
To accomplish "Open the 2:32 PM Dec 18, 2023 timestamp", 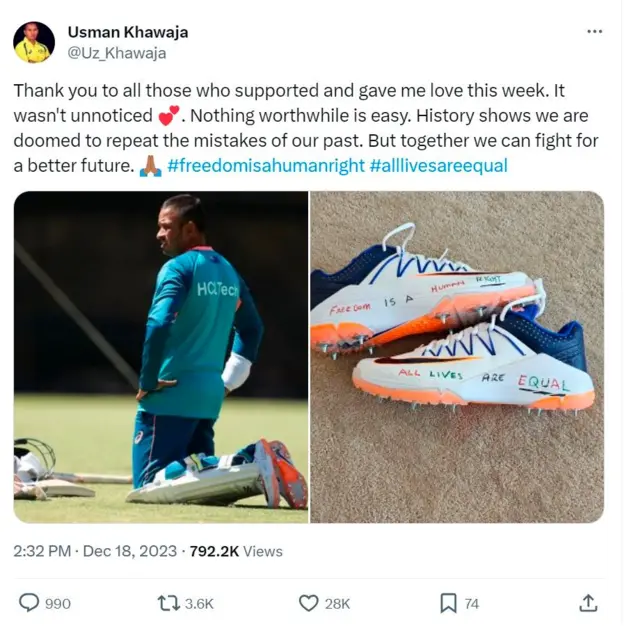I will [95, 551].
